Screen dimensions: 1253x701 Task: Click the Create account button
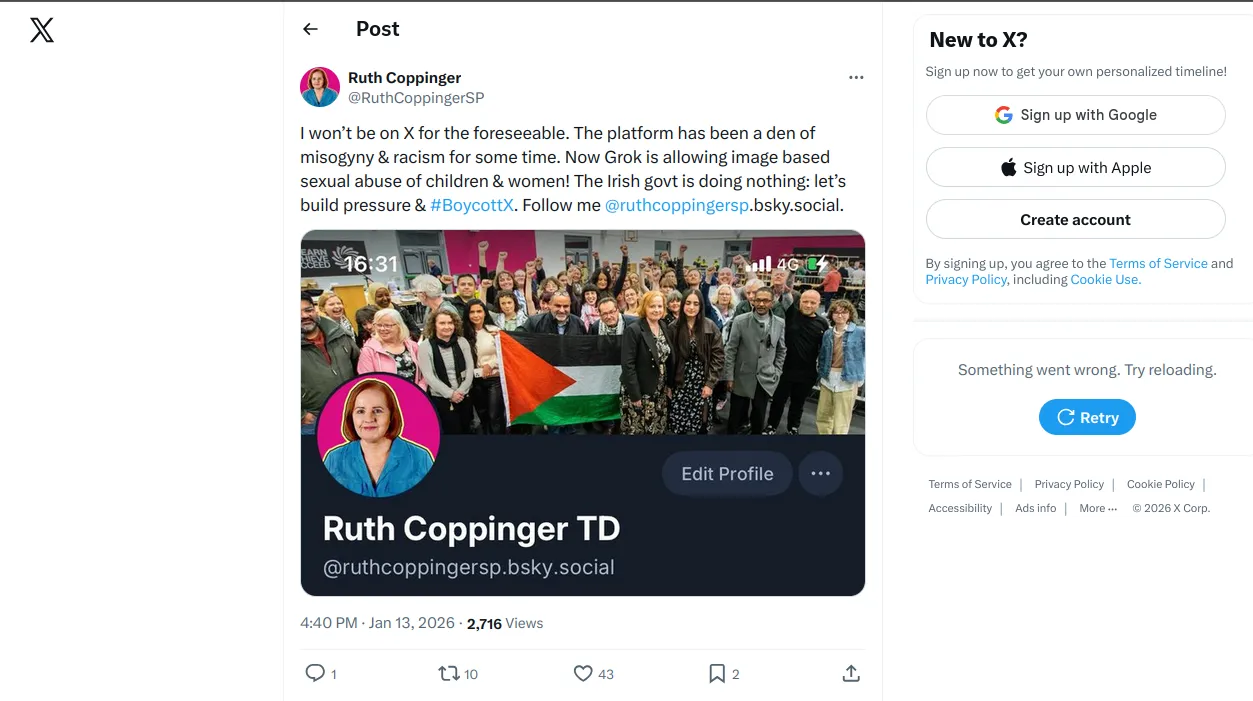pyautogui.click(x=1075, y=220)
